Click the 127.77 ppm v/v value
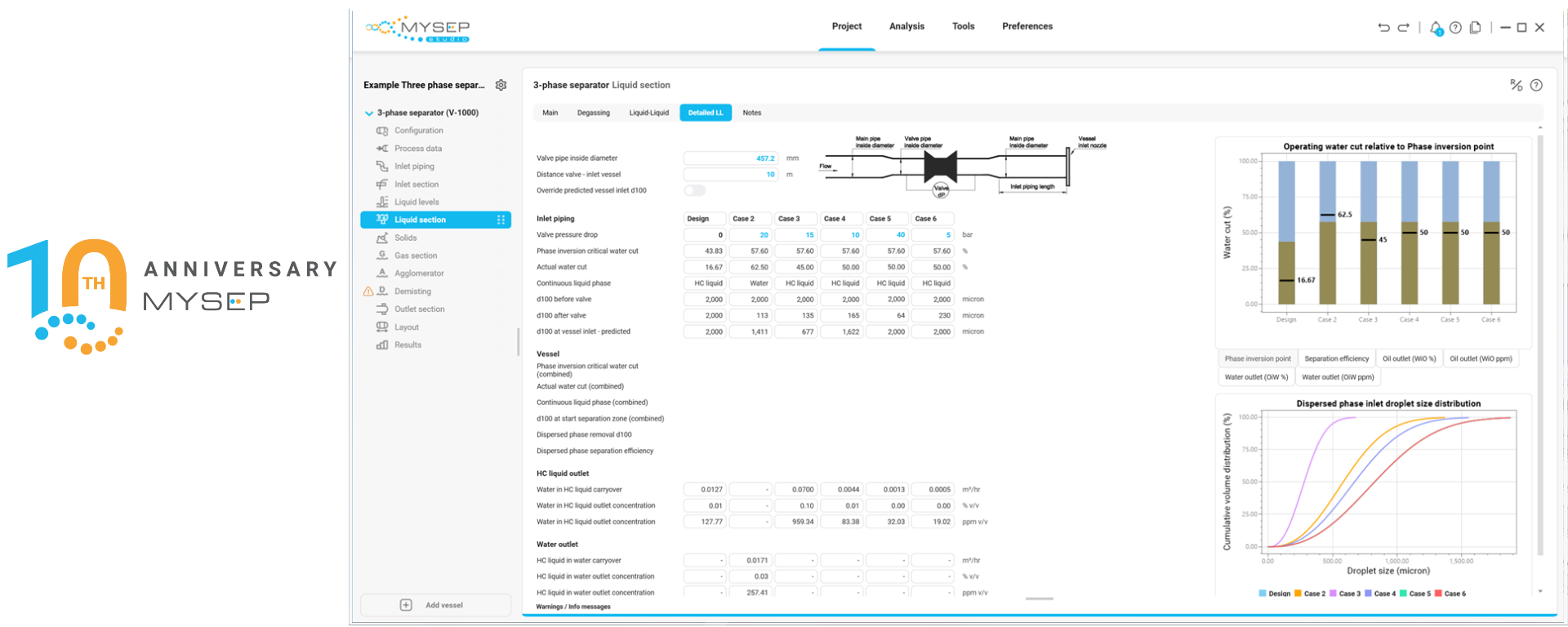The width and height of the screenshot is (1568, 627). [x=705, y=522]
